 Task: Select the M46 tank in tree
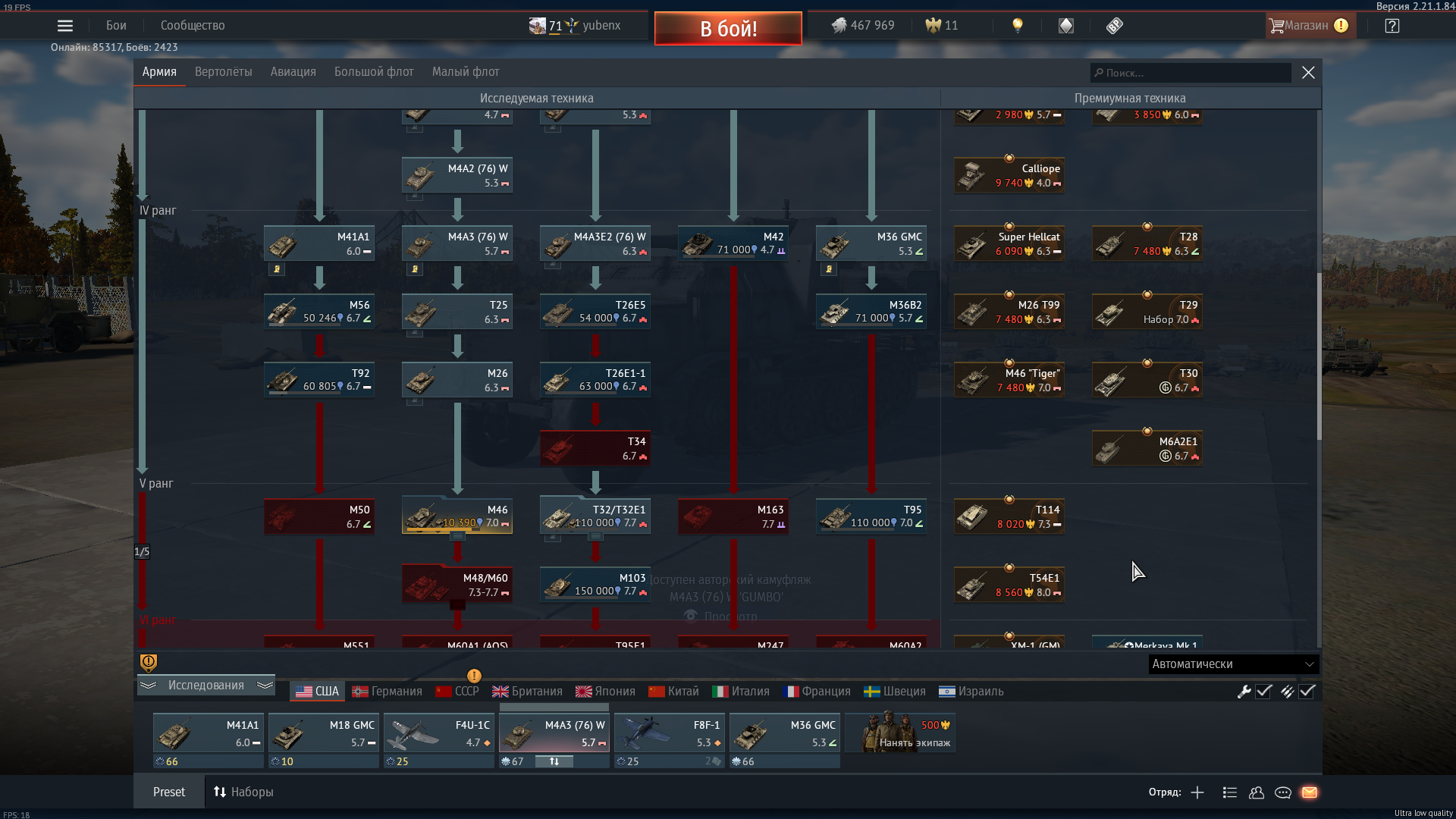click(457, 516)
